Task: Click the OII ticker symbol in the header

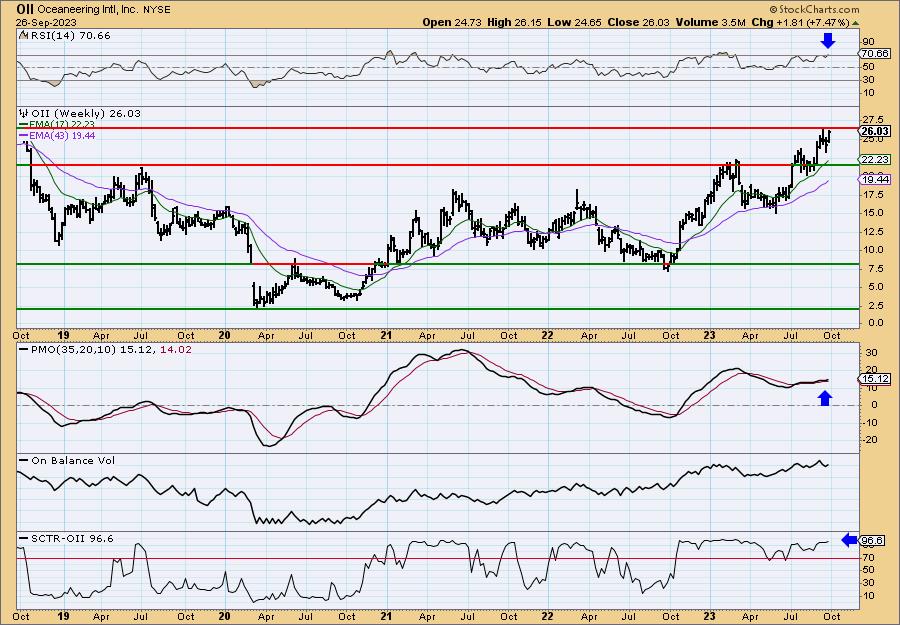Action: (x=24, y=9)
